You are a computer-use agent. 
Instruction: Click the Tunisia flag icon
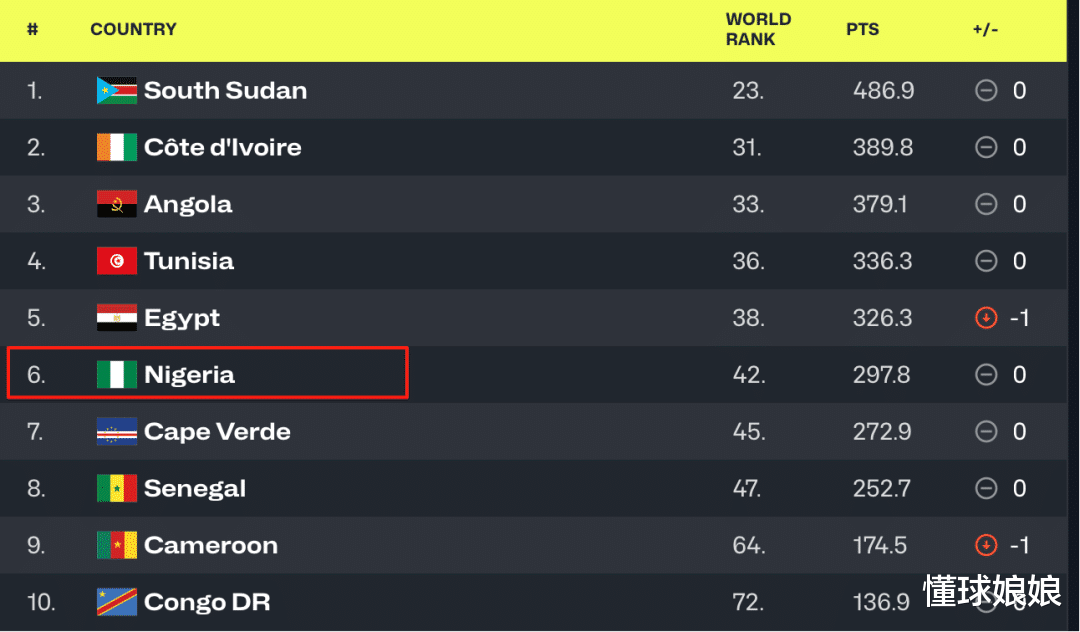(116, 261)
